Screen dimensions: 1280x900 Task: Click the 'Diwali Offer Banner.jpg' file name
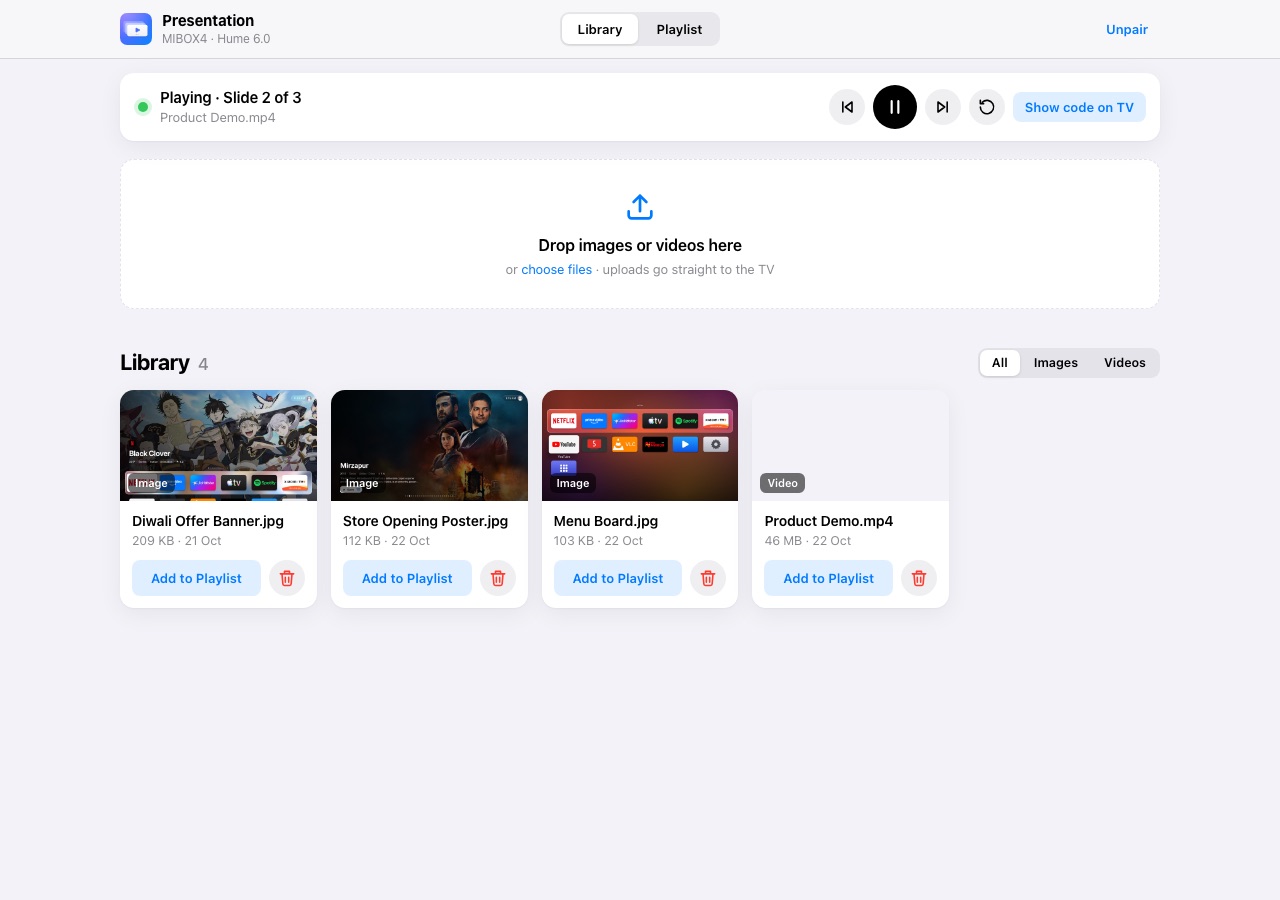coord(208,521)
